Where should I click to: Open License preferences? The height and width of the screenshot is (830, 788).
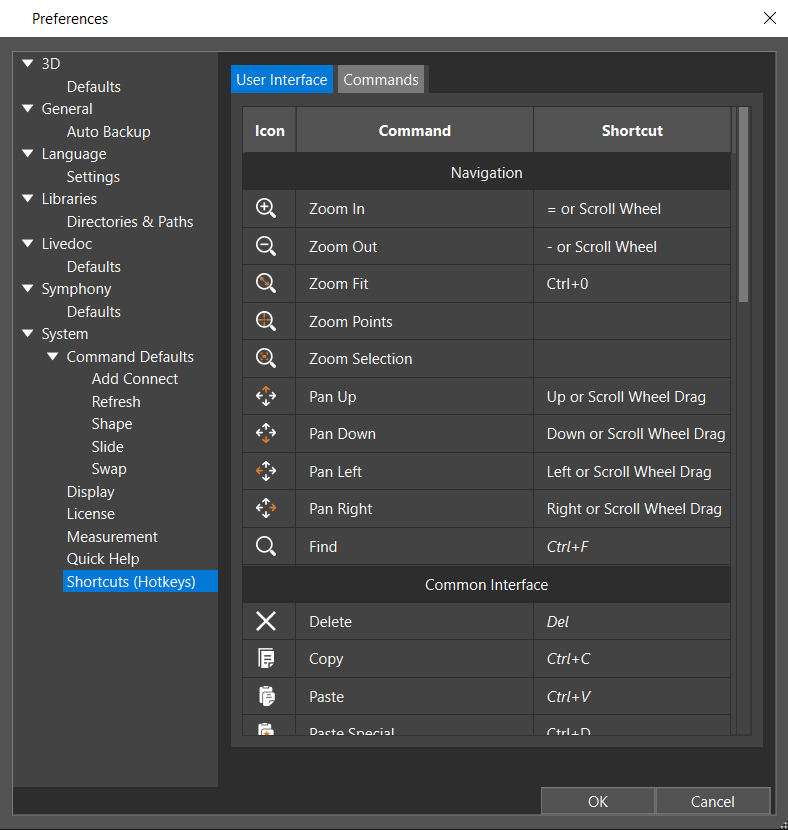coord(90,513)
